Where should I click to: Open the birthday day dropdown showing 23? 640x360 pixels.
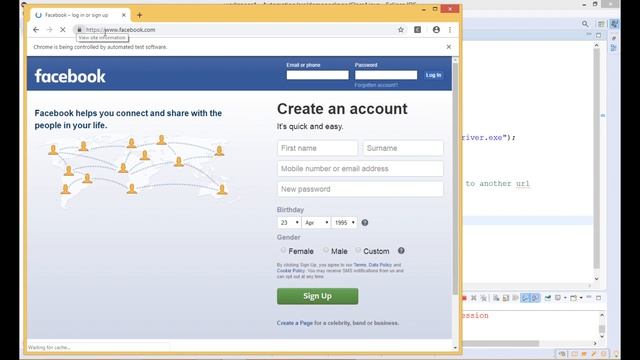click(x=289, y=222)
